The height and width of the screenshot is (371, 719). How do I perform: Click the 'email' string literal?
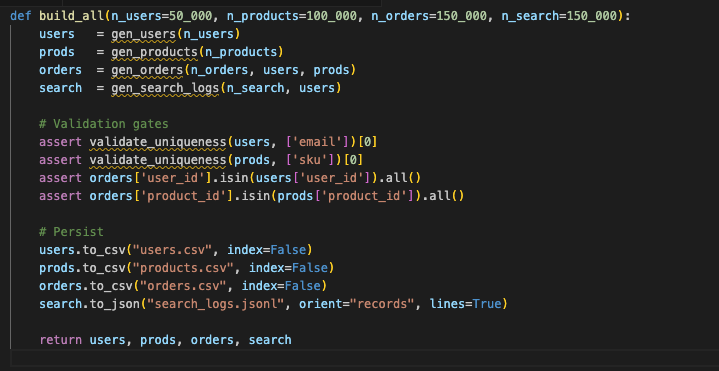coord(317,142)
